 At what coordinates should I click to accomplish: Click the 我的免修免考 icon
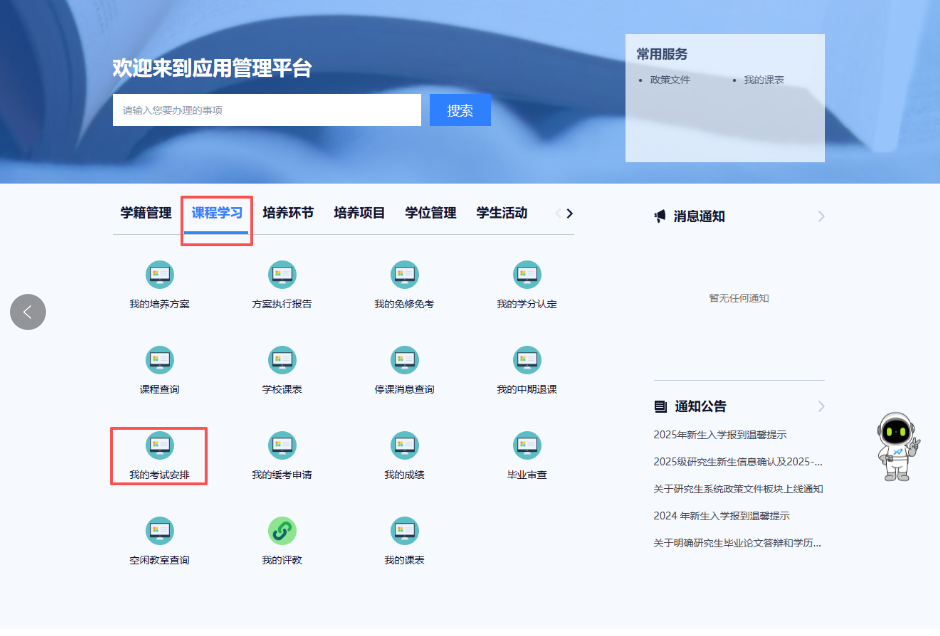[404, 275]
